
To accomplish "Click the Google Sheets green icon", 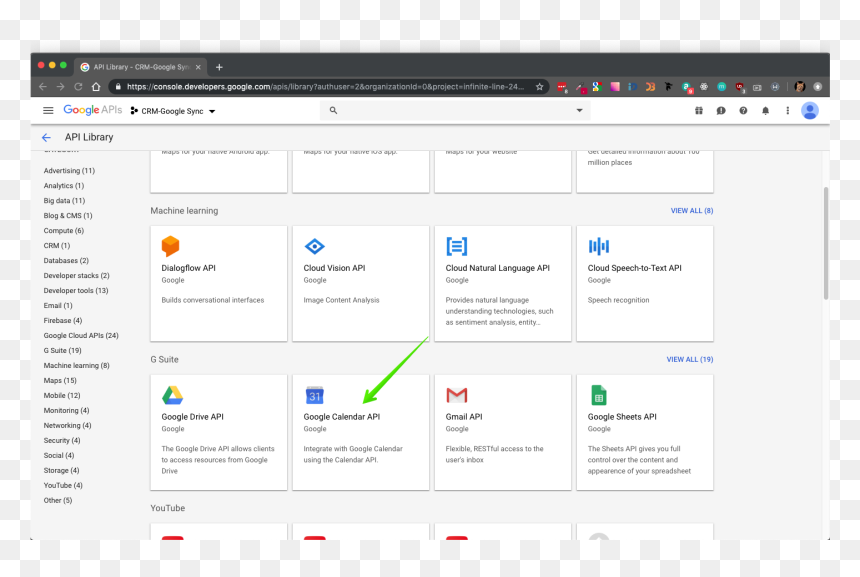I will [x=598, y=395].
